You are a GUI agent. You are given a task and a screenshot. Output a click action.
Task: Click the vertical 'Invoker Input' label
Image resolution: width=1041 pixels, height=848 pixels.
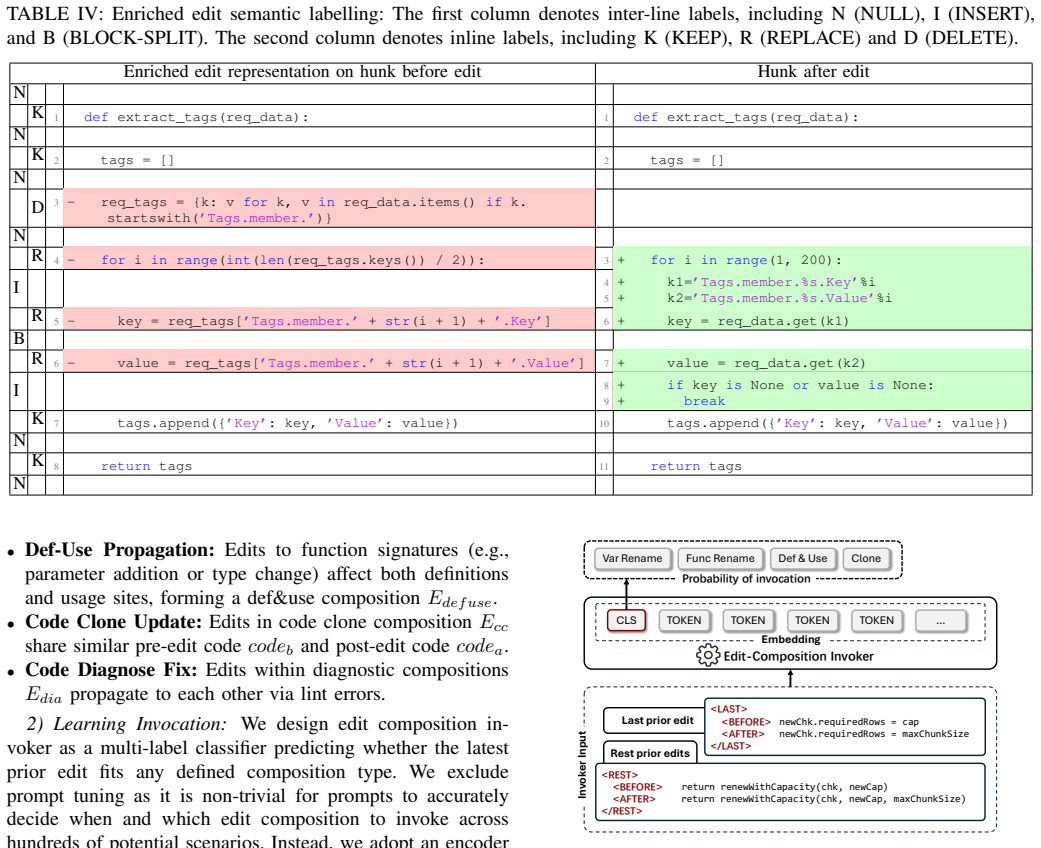point(582,764)
